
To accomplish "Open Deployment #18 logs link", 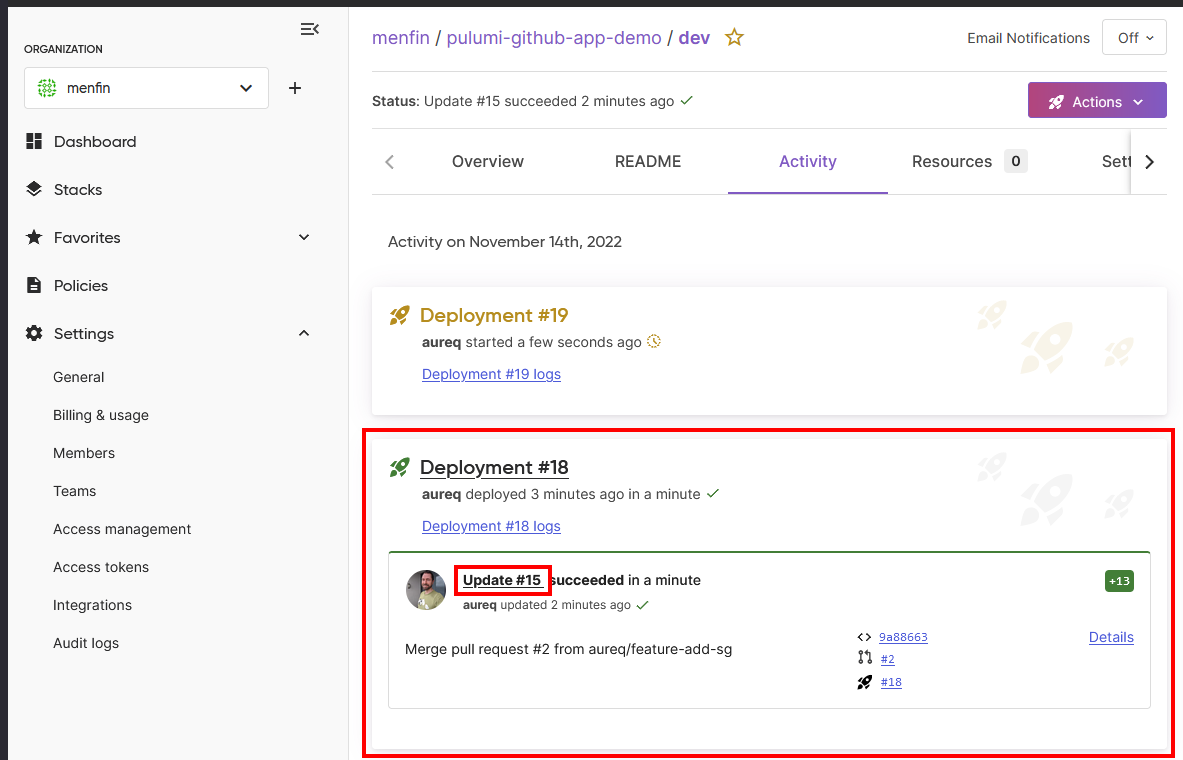I will (x=491, y=526).
